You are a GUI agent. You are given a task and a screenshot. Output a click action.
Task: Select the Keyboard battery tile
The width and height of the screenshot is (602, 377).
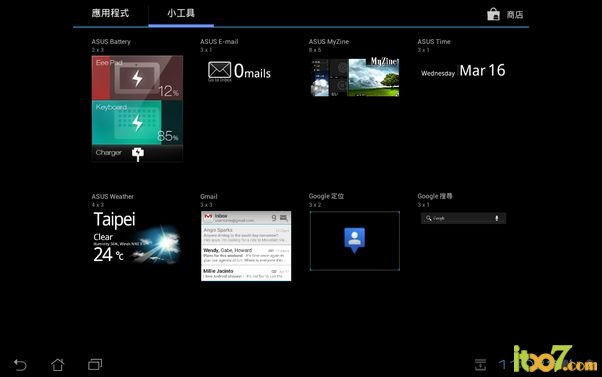click(137, 122)
